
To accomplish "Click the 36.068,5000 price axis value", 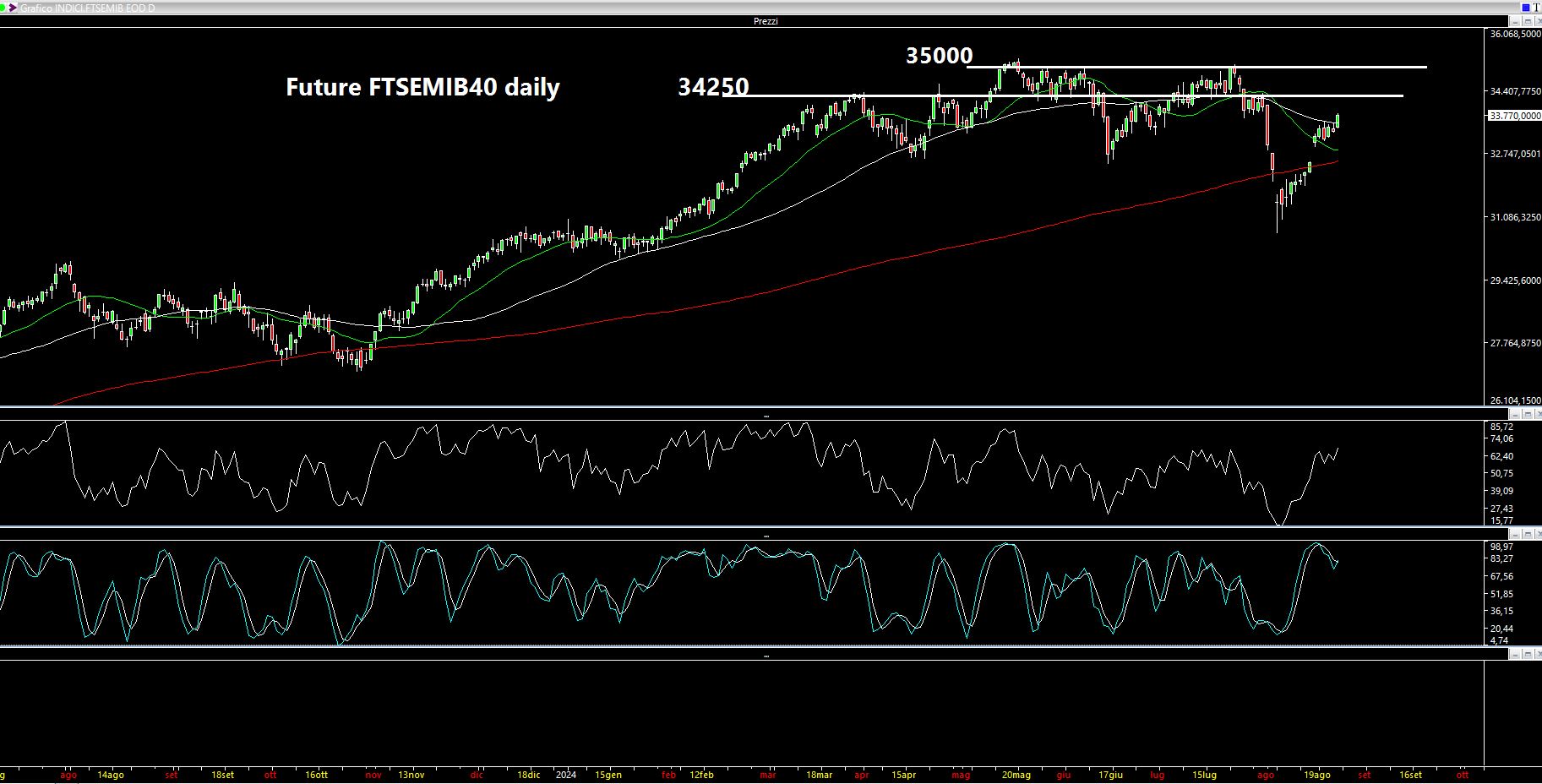I will point(1515,34).
